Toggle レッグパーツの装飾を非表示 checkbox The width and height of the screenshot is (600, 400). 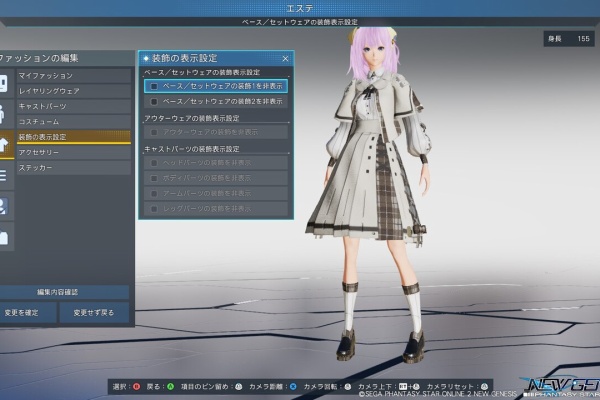(154, 209)
